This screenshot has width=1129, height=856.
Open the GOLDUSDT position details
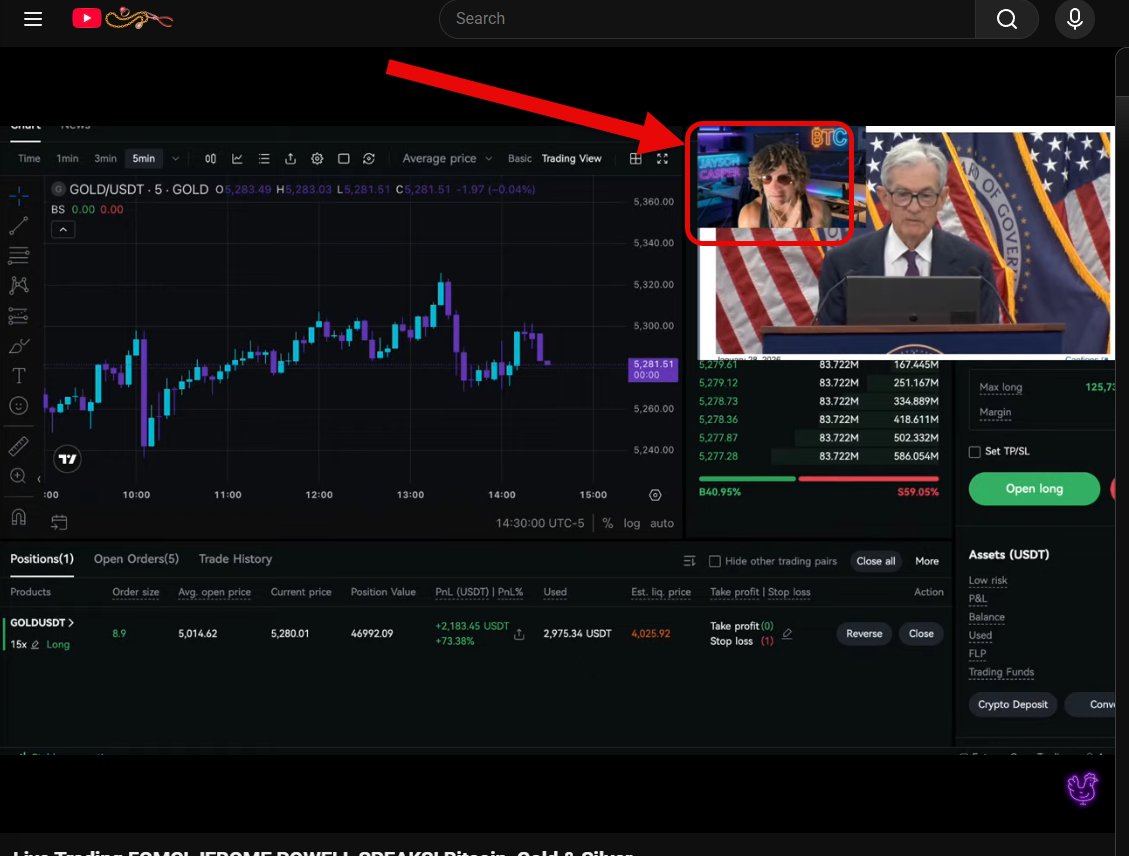(x=42, y=623)
